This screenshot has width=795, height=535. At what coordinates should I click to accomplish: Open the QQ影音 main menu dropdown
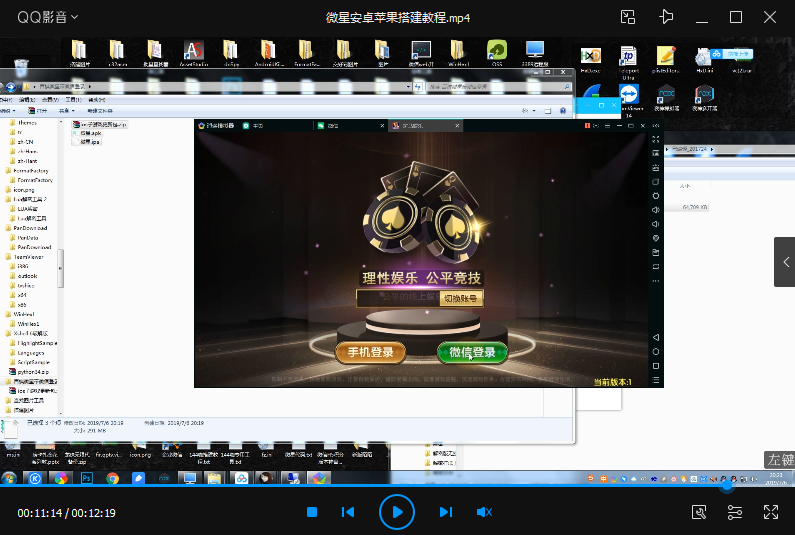pos(48,17)
